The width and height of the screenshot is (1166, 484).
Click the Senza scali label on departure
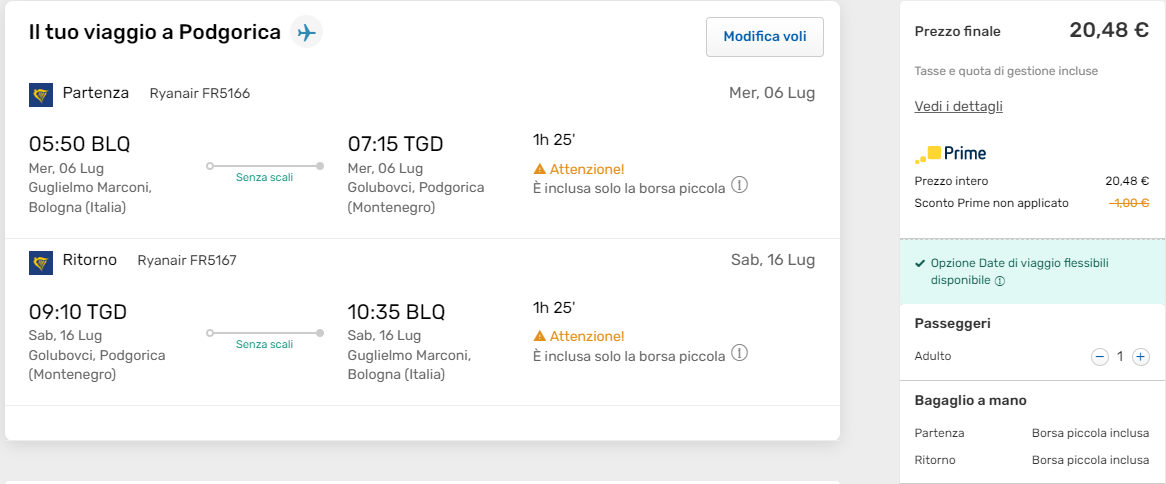click(x=264, y=177)
